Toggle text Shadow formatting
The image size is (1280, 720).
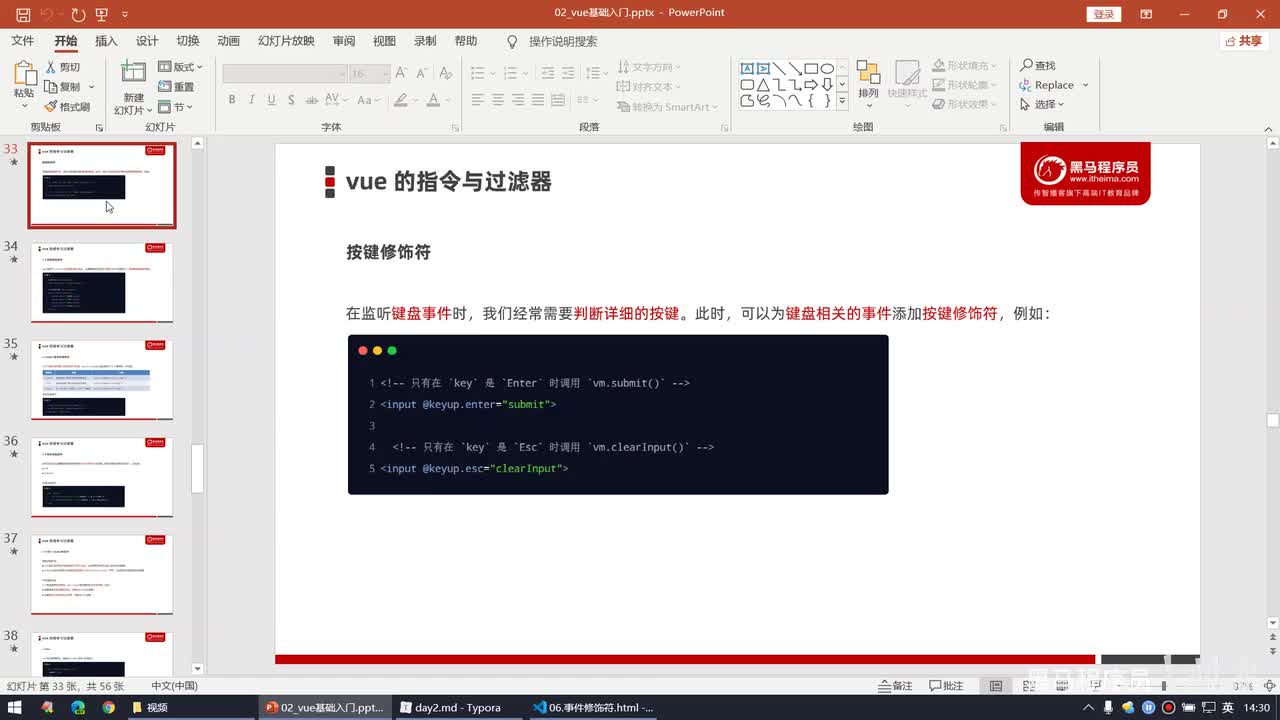(291, 100)
